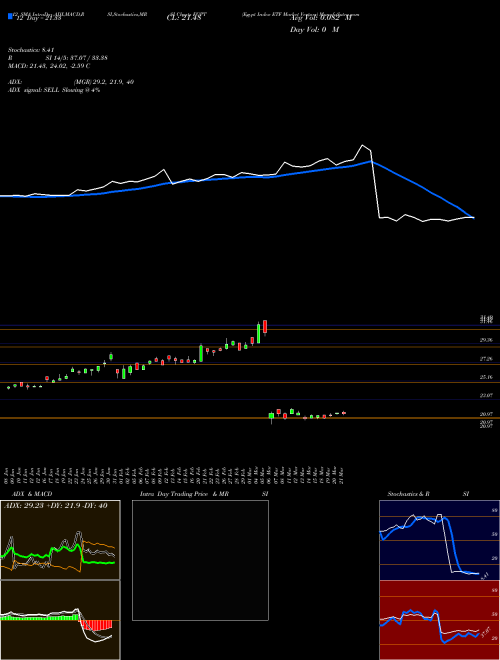The width and height of the screenshot is (500, 660).
Task: Click the CL: 21.48 closing price label
Action: tap(184, 18)
